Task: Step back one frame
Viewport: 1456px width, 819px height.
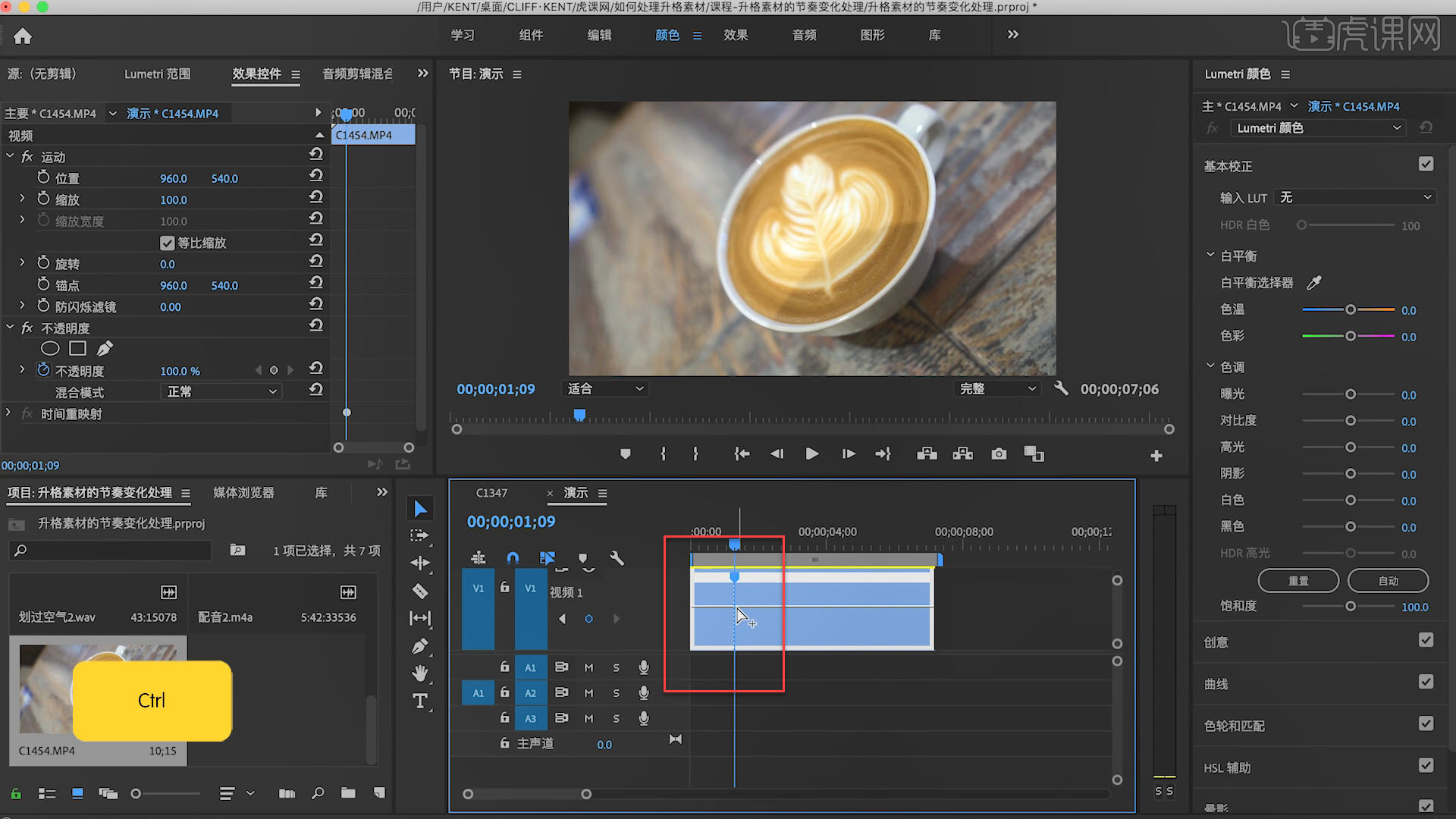Action: (x=777, y=454)
